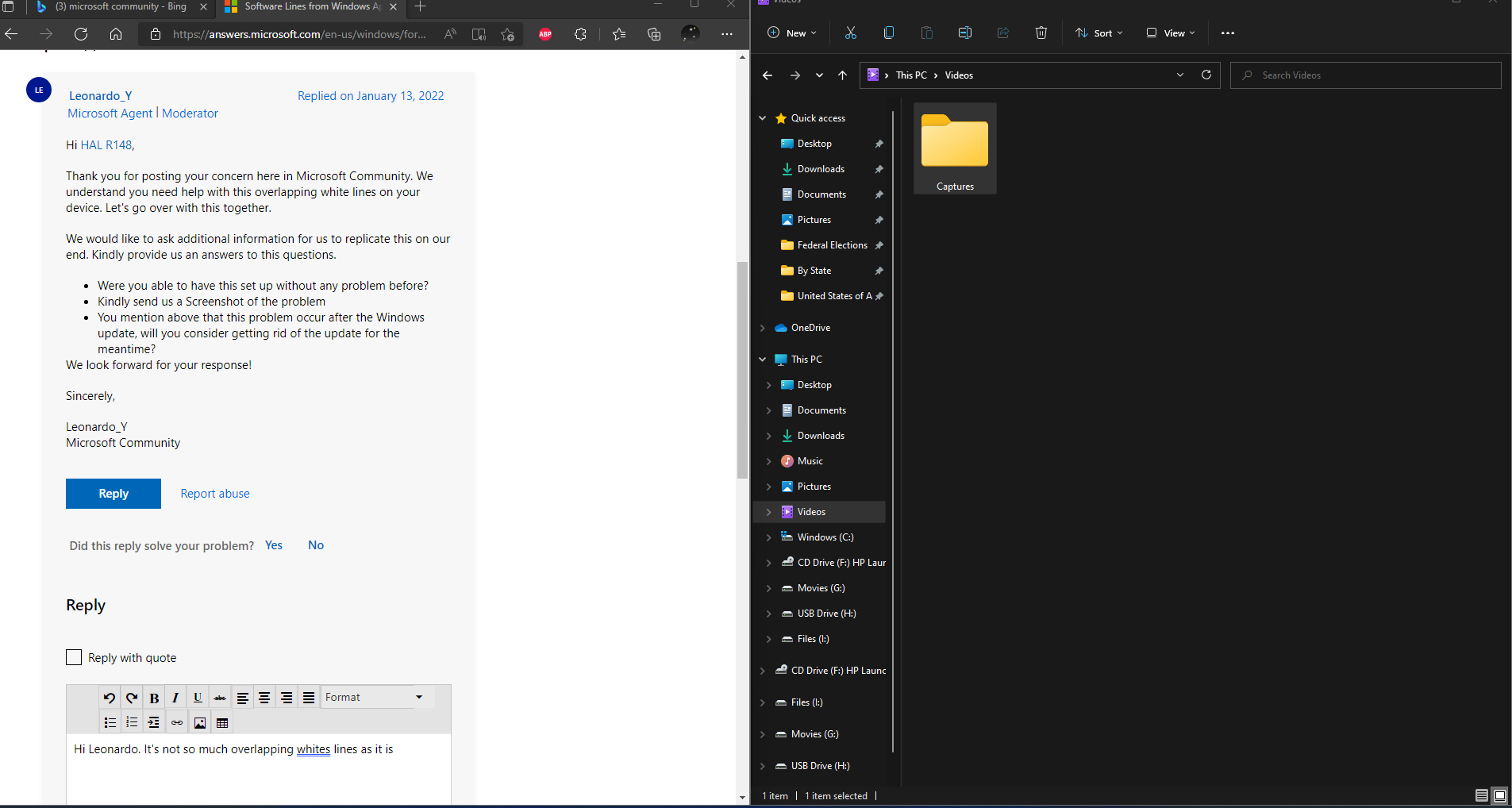Screen dimensions: 1512x808
Task: Open Leonardo_Y profile link
Action: (101, 96)
